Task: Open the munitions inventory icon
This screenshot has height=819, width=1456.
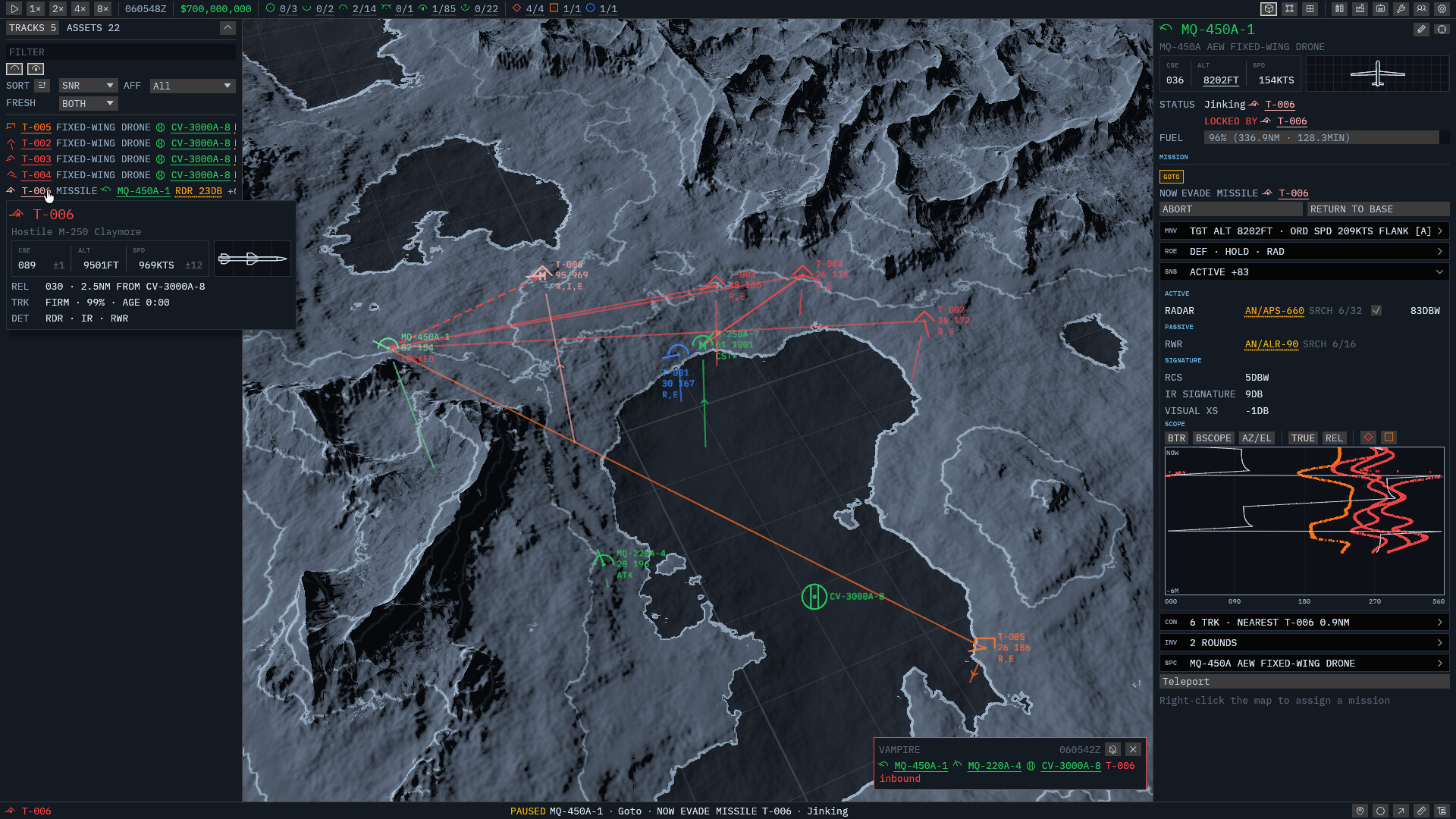Action: coord(1340,9)
